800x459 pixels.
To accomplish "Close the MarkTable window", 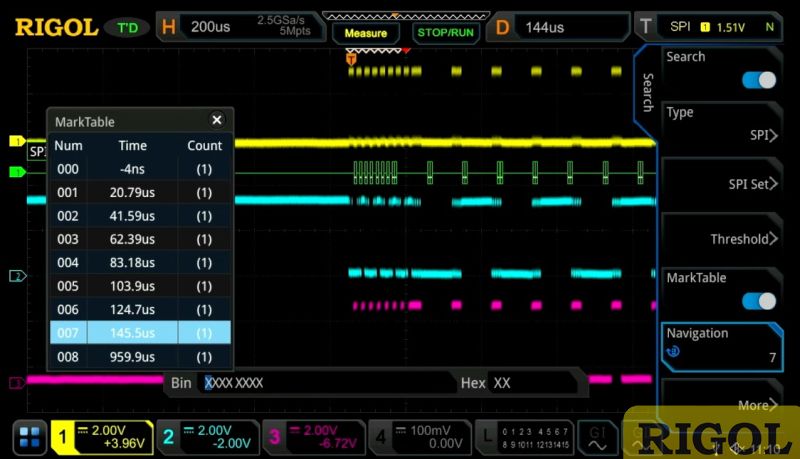I will tap(217, 120).
